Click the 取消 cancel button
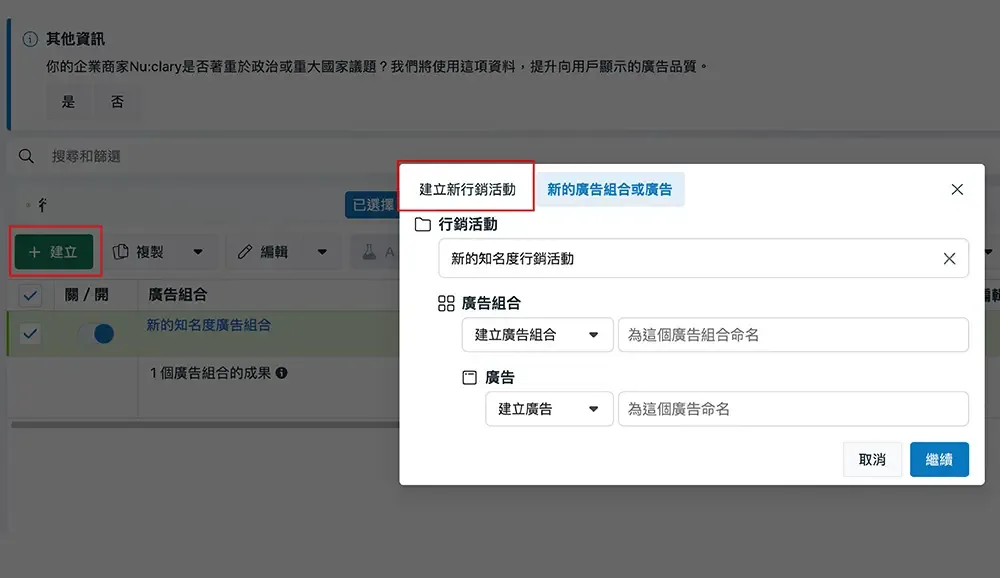This screenshot has height=578, width=1000. pyautogui.click(x=872, y=459)
